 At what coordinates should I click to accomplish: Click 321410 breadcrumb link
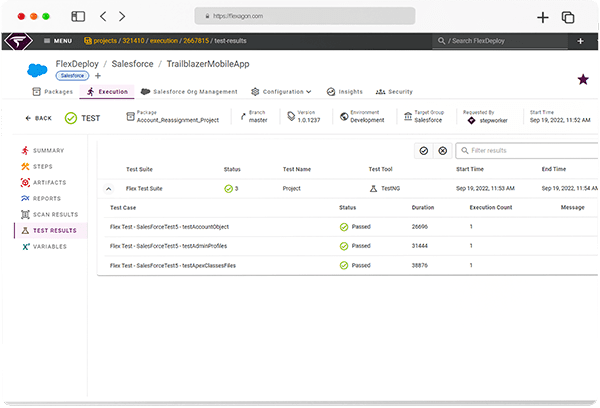[134, 41]
